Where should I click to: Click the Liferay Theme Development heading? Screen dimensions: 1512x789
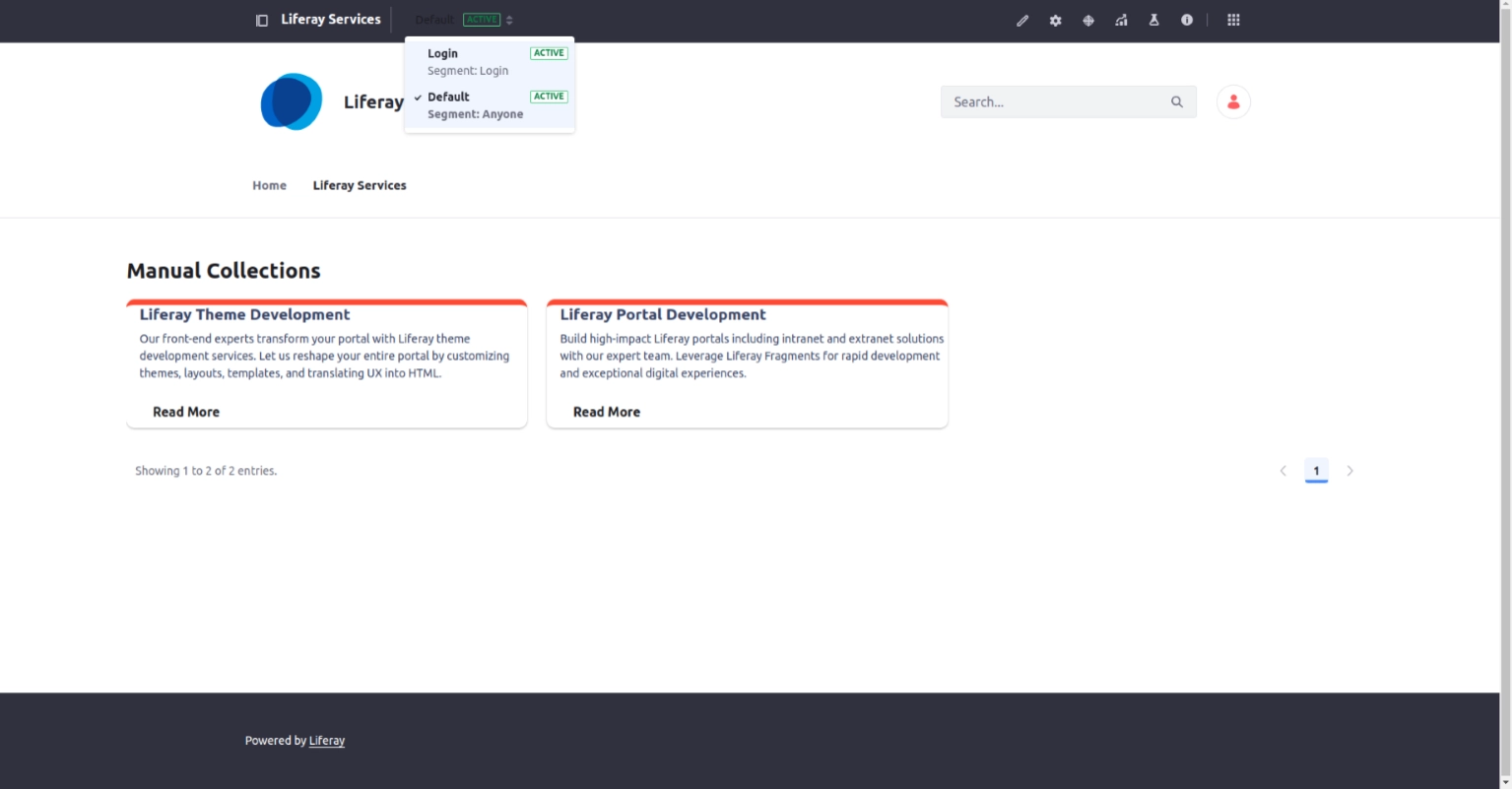coord(244,314)
